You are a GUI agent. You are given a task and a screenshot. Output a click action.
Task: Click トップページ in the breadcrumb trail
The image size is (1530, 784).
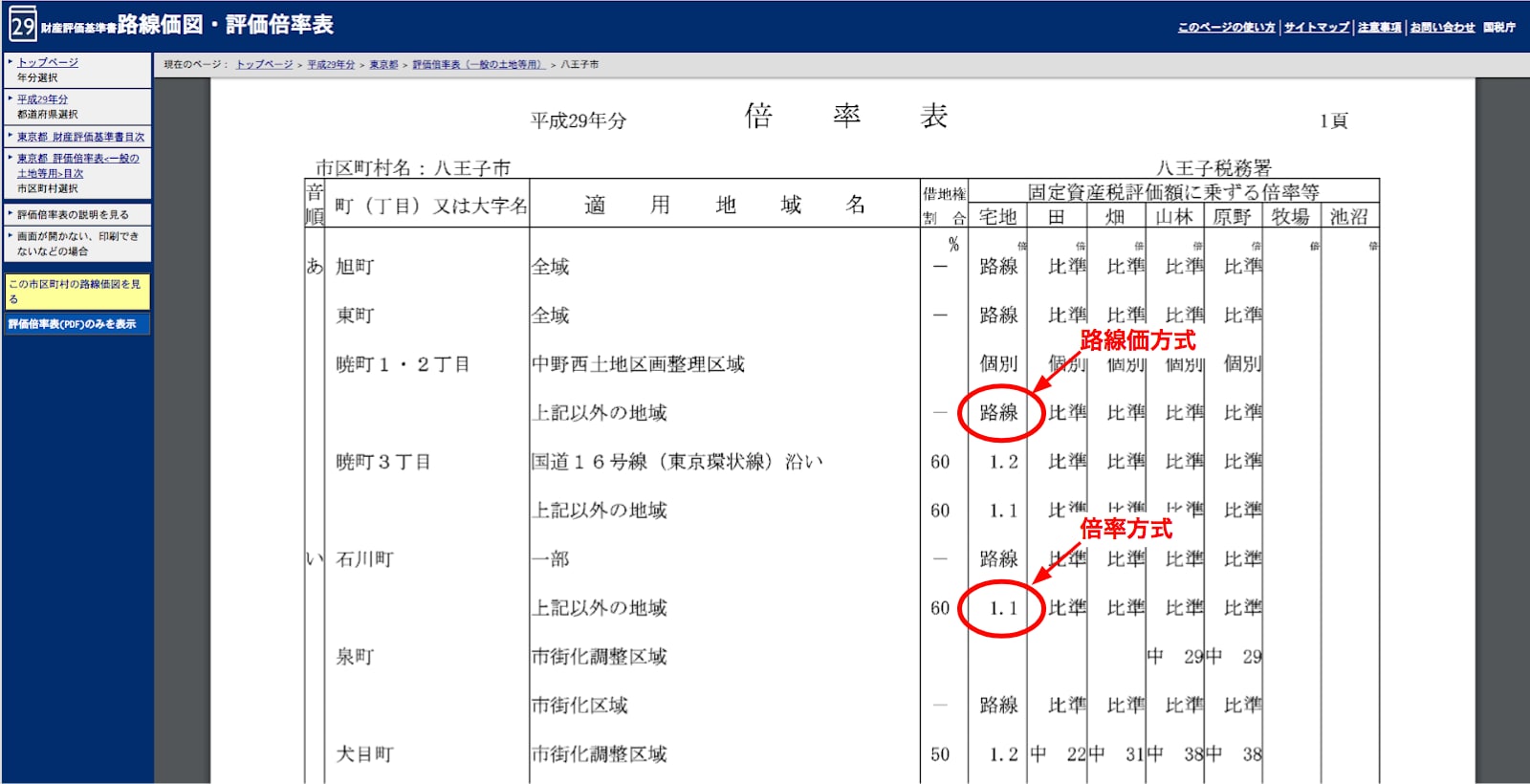click(264, 65)
